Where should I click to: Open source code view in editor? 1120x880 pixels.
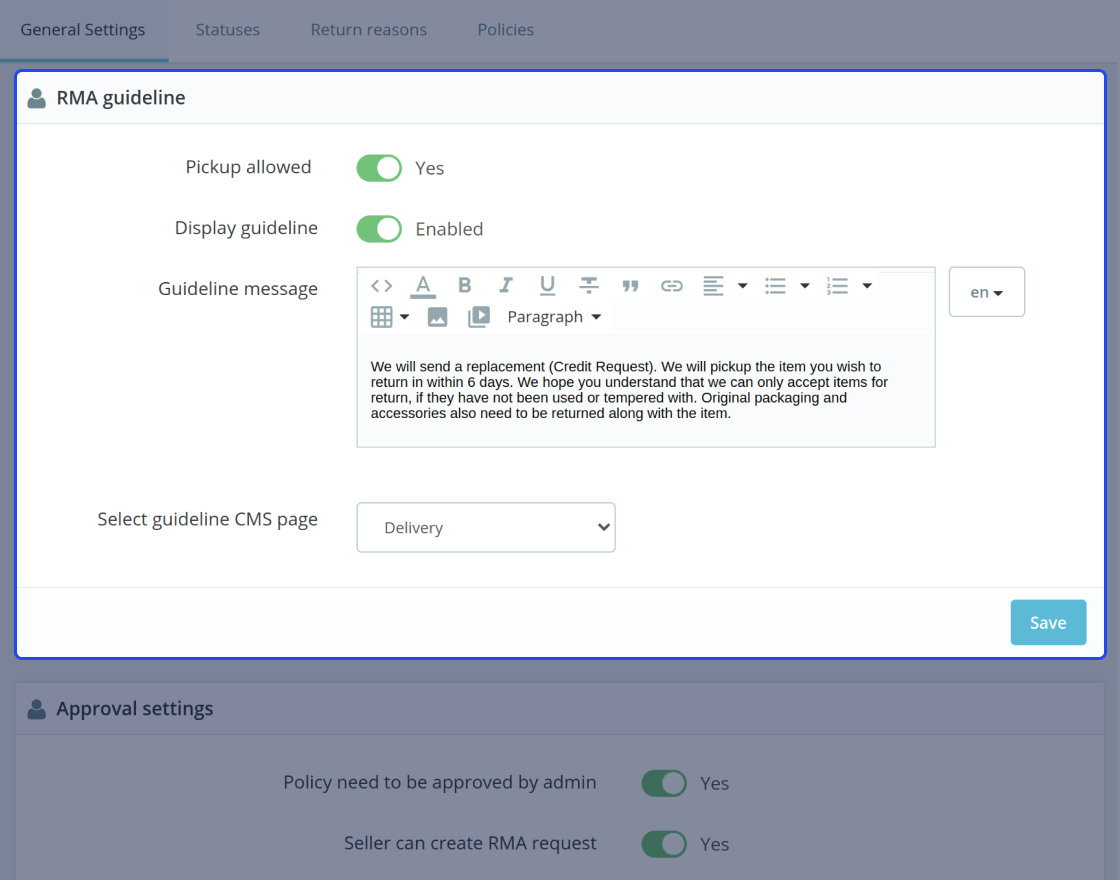click(381, 286)
